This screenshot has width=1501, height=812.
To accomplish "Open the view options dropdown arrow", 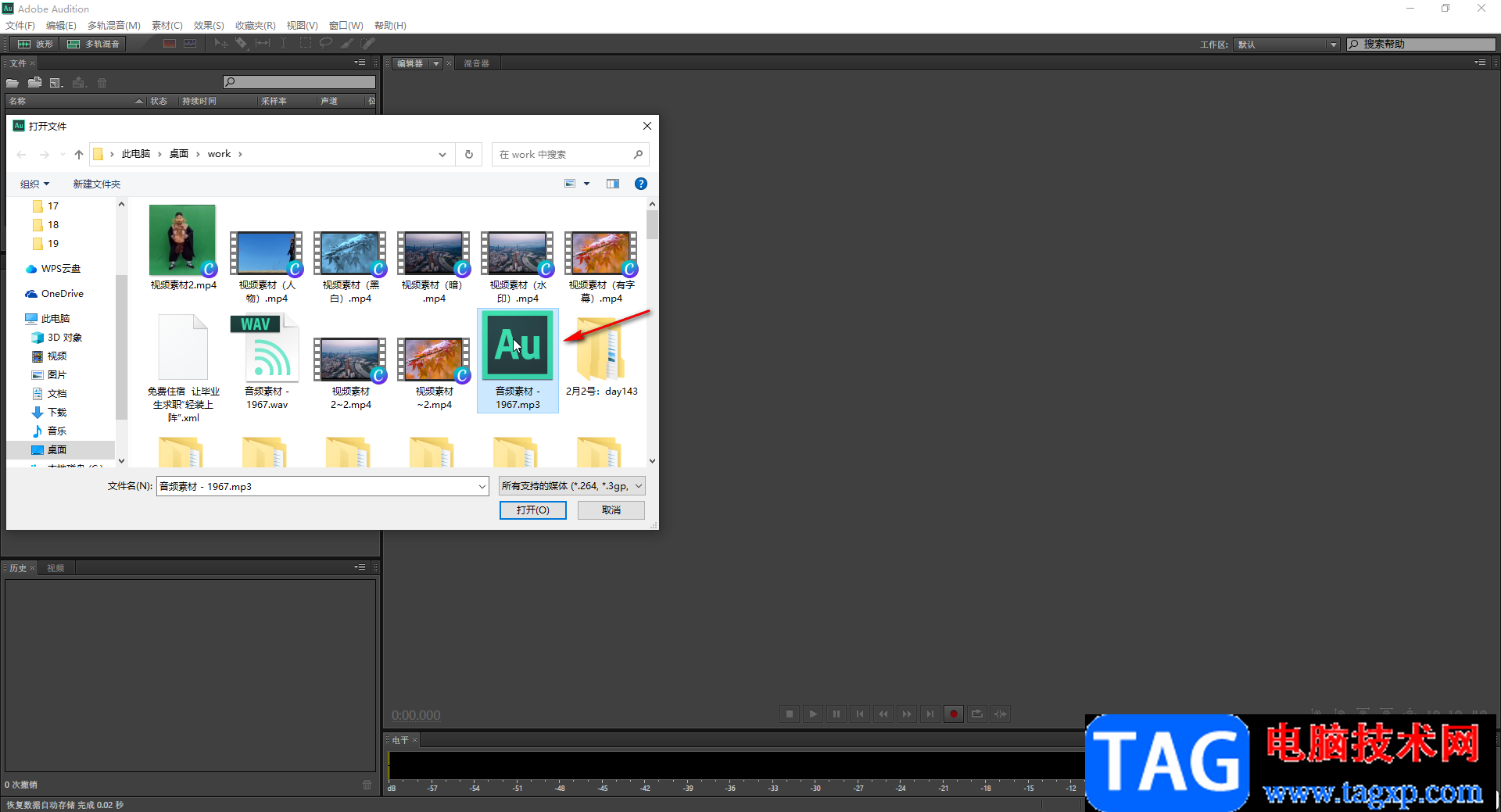I will [x=586, y=184].
